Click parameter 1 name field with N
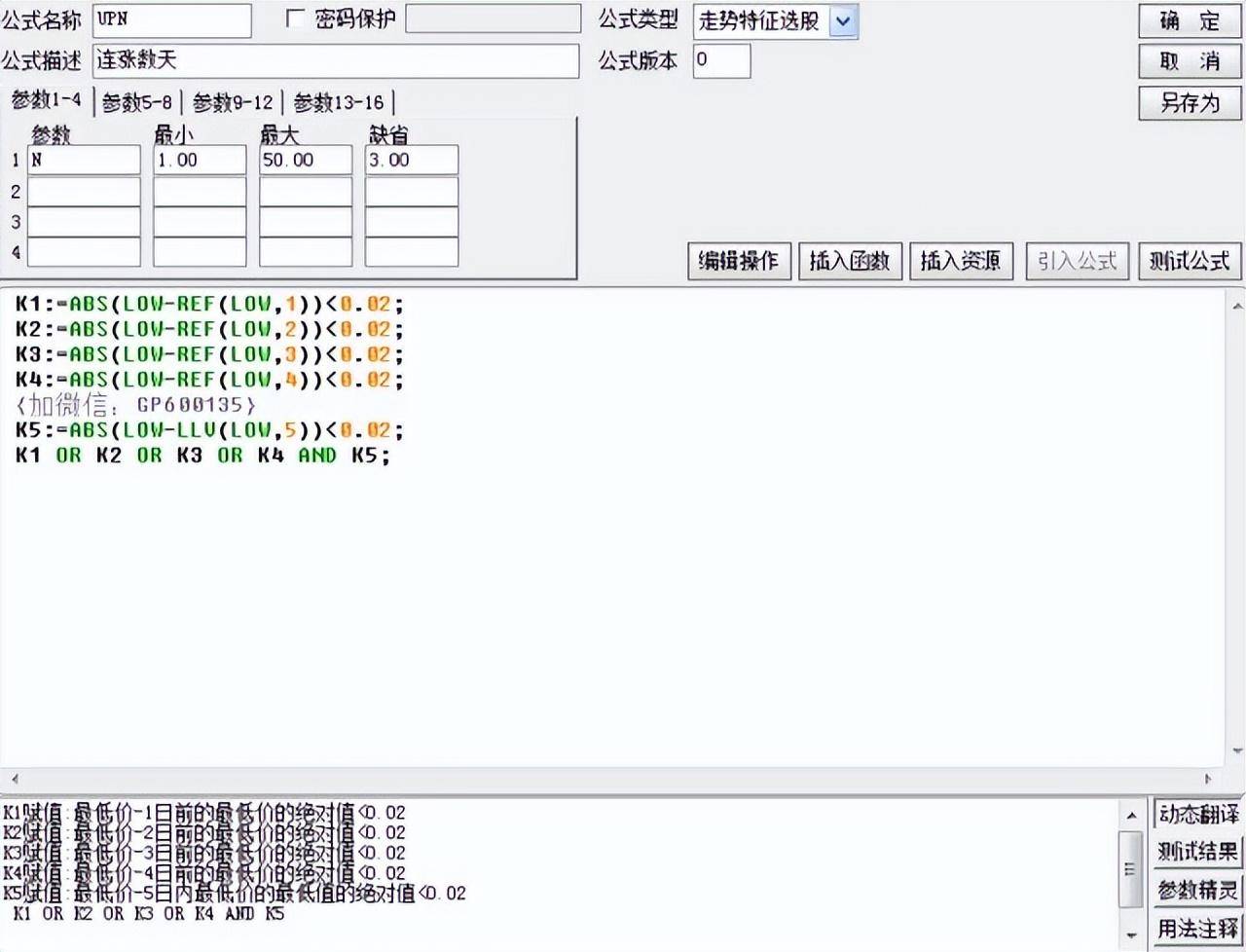This screenshot has height=952, width=1246. [84, 160]
